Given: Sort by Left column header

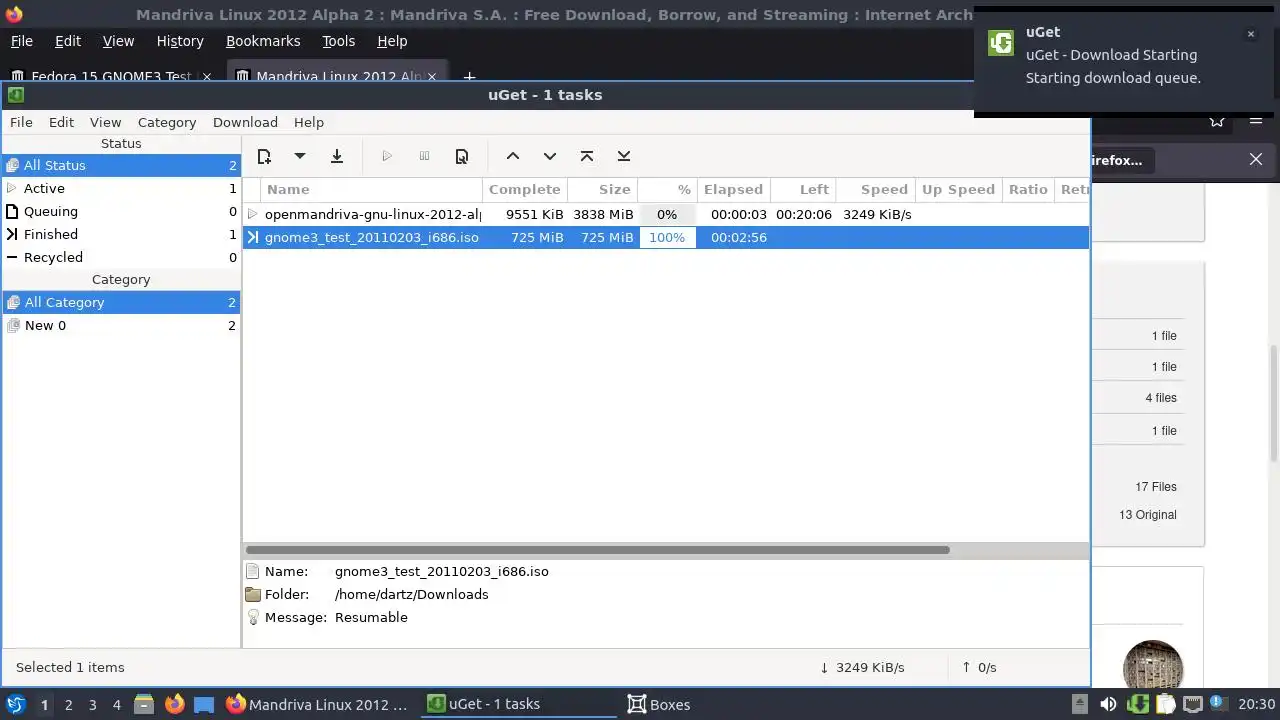Looking at the screenshot, I should (803, 189).
